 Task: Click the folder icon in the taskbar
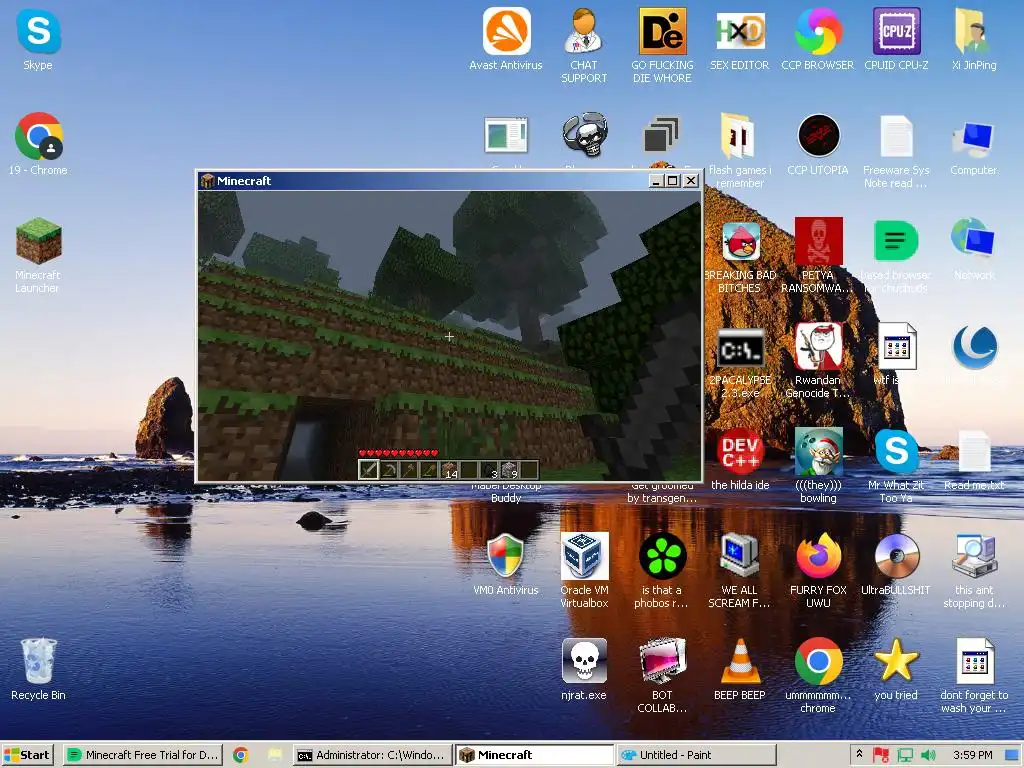(275, 755)
